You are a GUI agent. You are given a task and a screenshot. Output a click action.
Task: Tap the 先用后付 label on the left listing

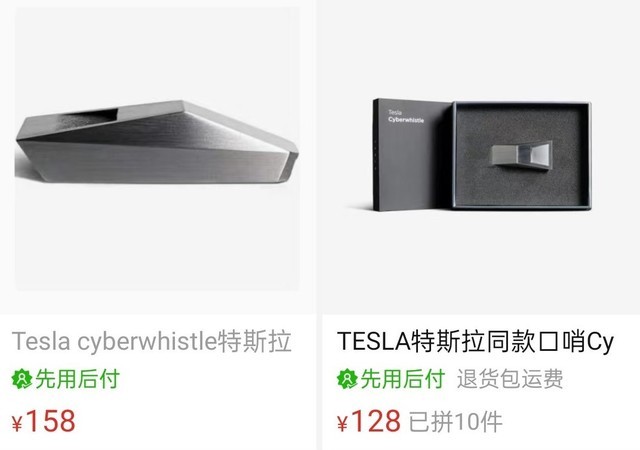click(x=78, y=379)
